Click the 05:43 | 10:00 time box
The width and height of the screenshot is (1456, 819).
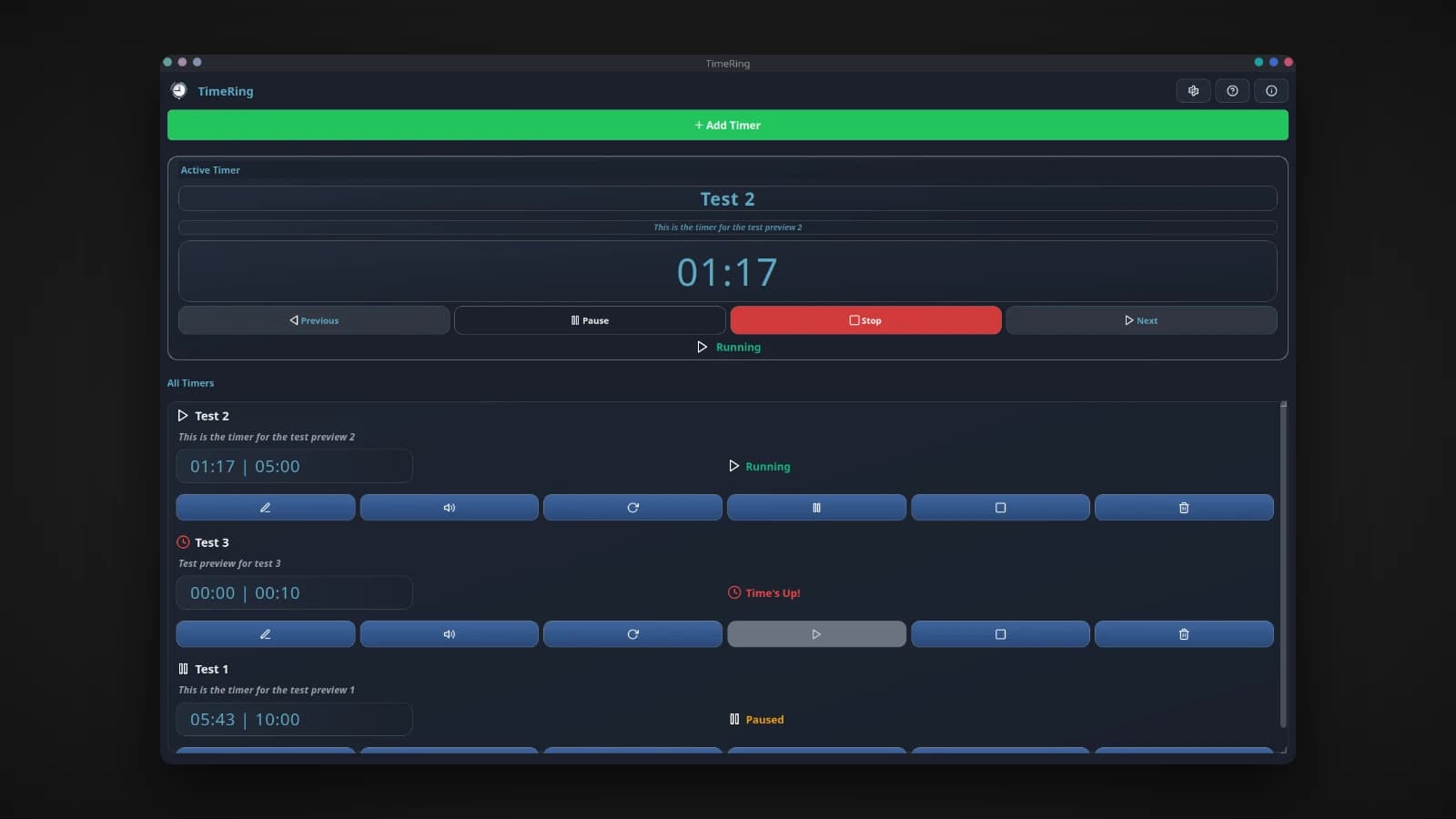(294, 719)
